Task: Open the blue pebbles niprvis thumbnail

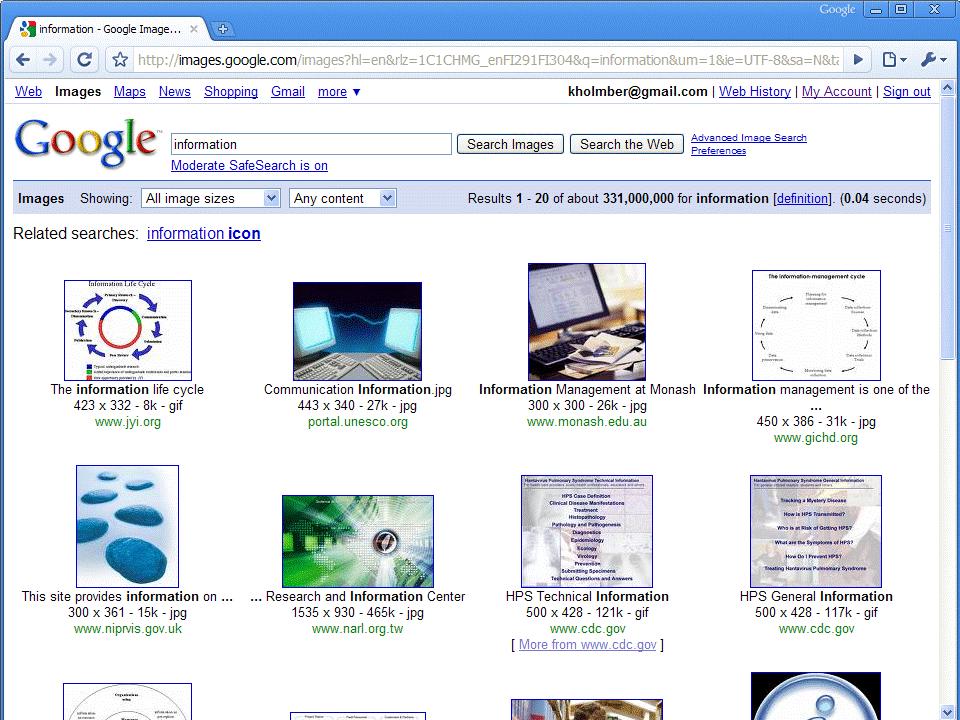Action: tap(127, 527)
